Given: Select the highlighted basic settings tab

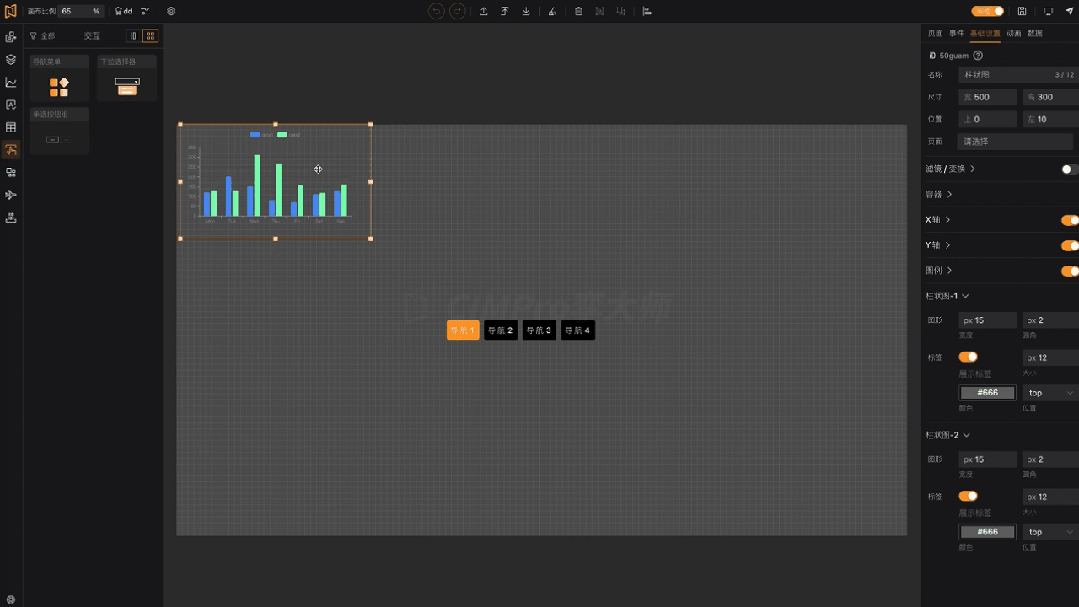Looking at the screenshot, I should click(985, 33).
